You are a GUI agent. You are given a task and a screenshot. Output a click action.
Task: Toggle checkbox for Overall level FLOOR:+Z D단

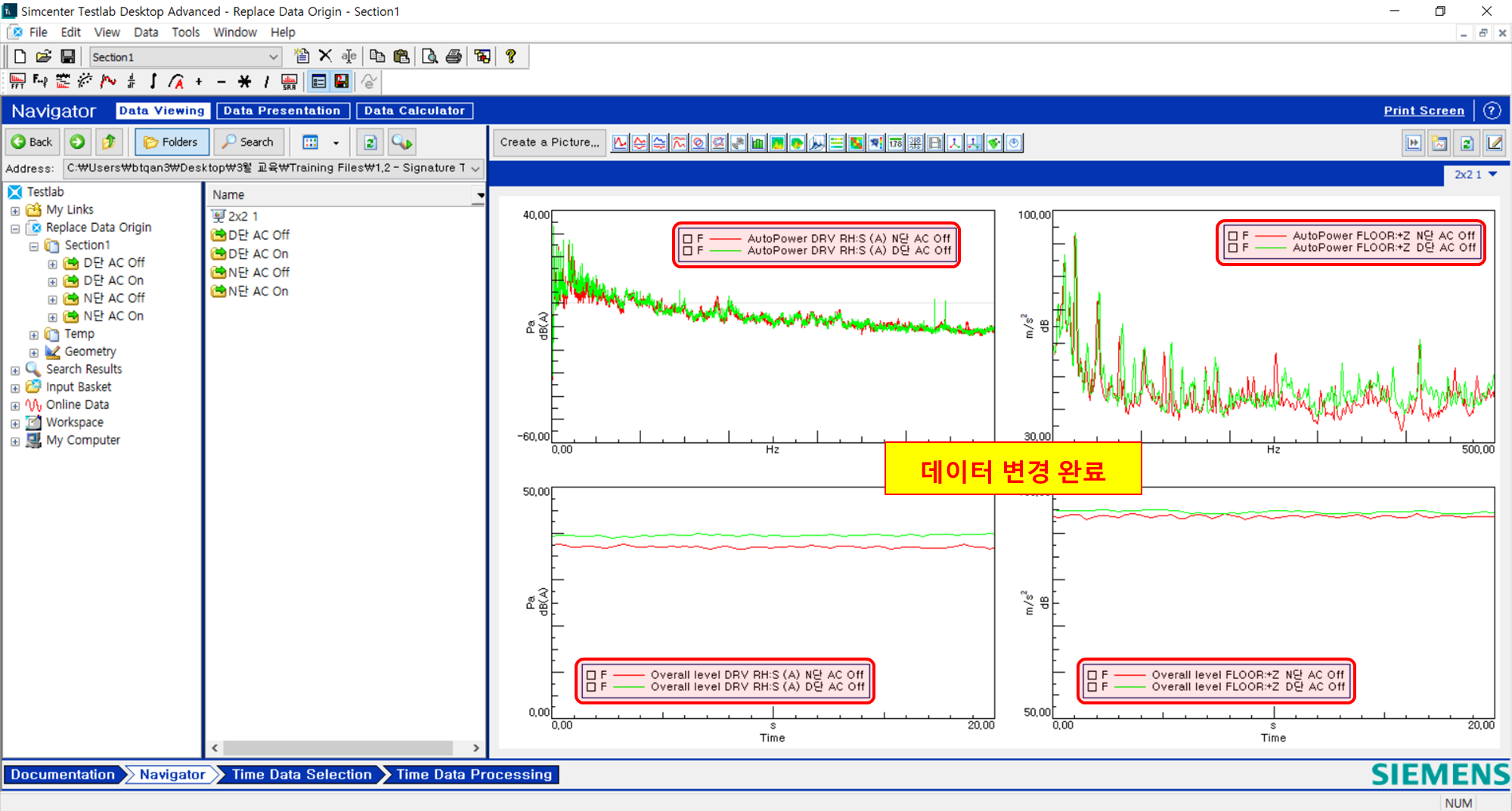[x=1092, y=687]
